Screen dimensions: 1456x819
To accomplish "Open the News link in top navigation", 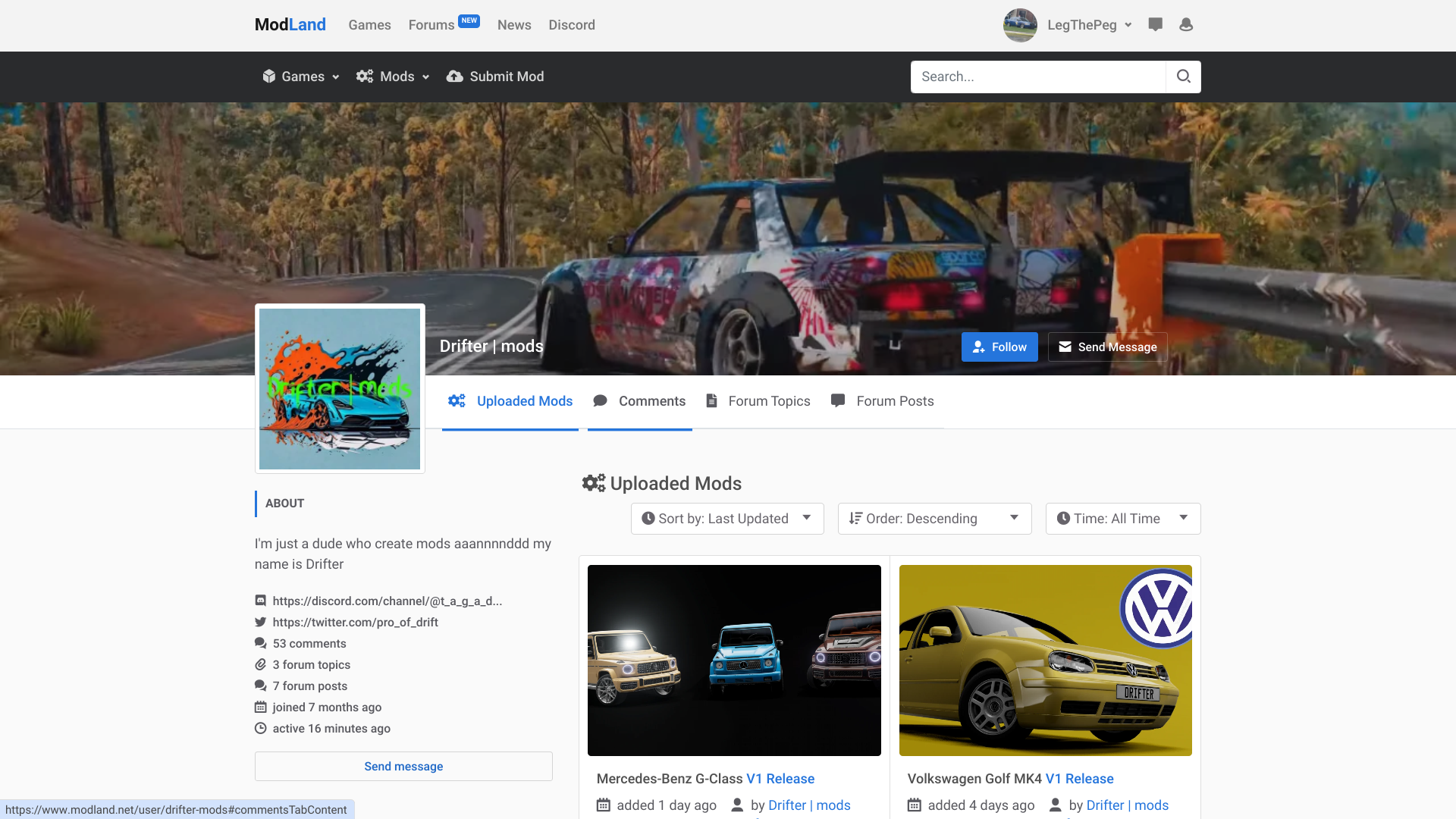I will (514, 25).
